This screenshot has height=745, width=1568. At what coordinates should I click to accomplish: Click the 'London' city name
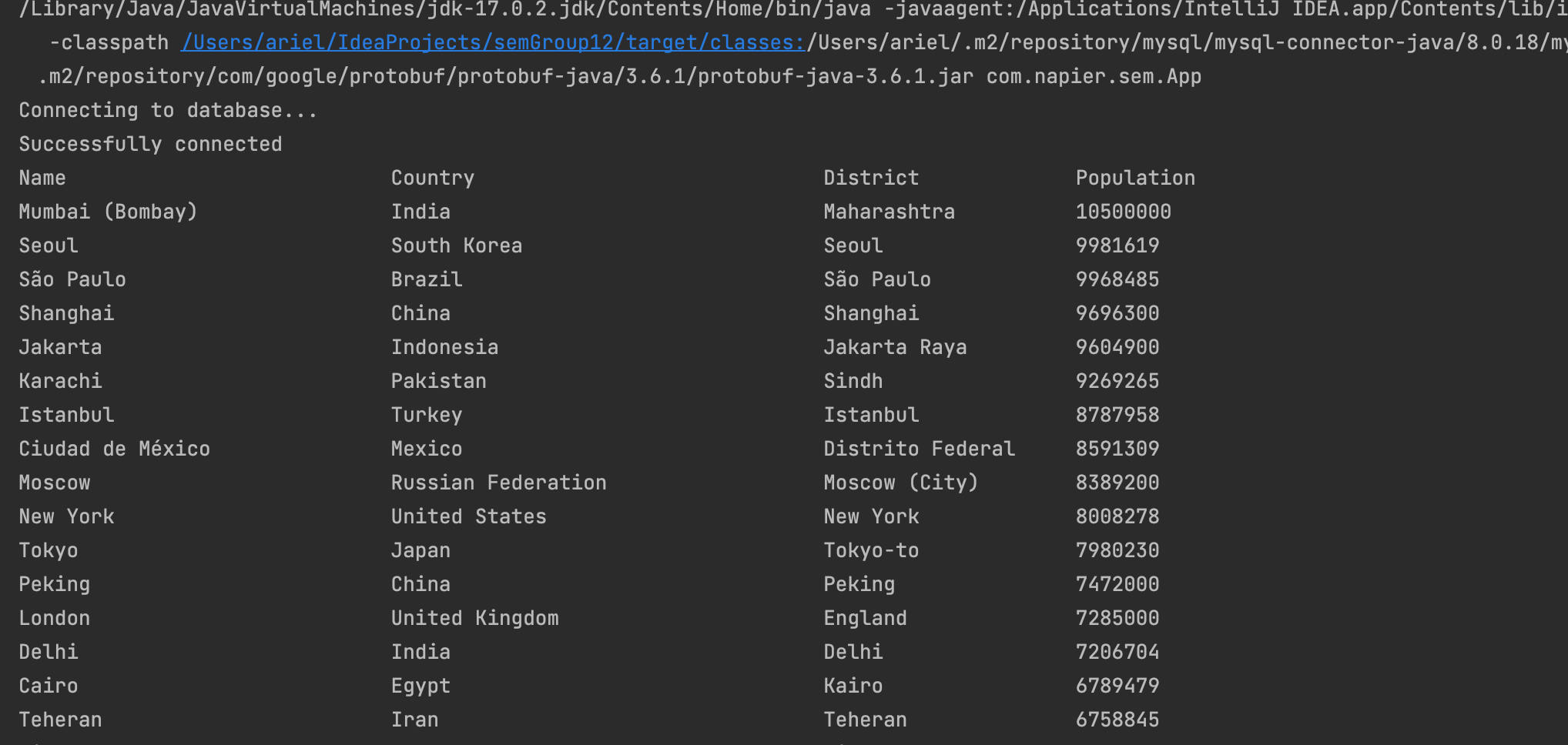(54, 618)
